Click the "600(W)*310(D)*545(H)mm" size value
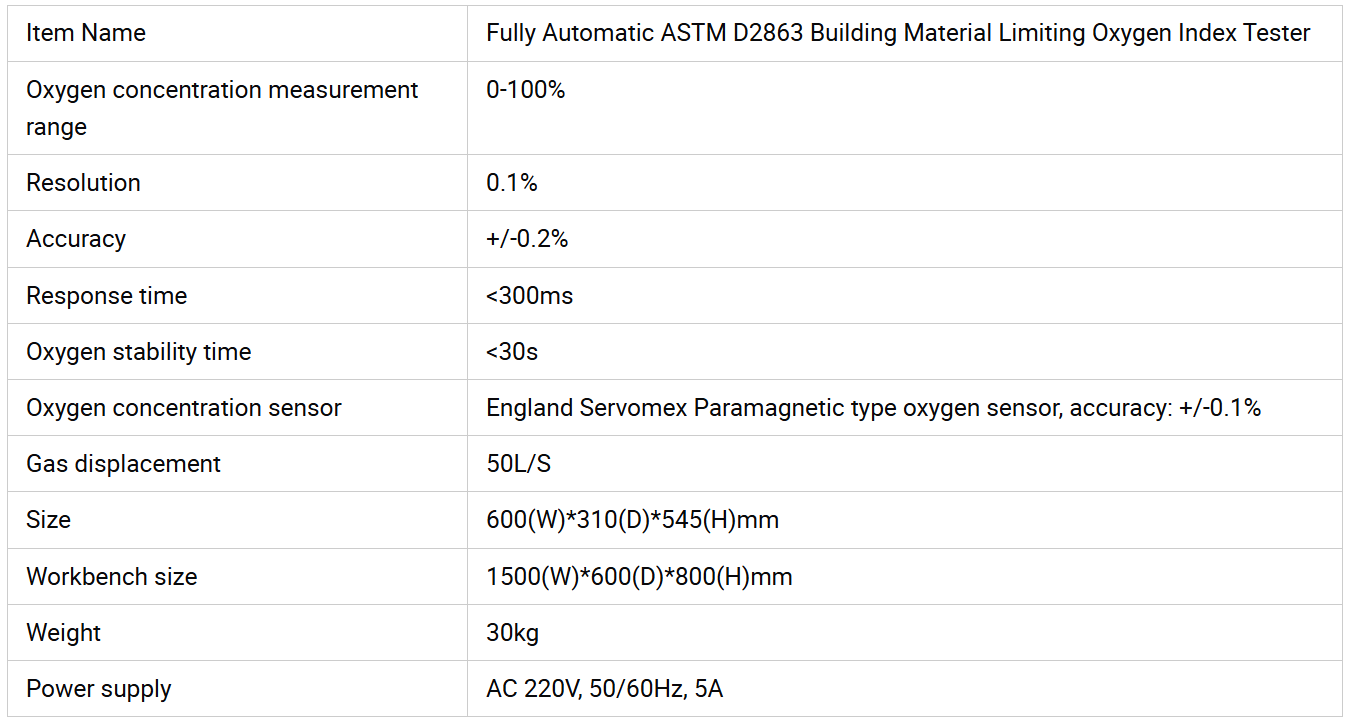1350x724 pixels. pos(632,520)
